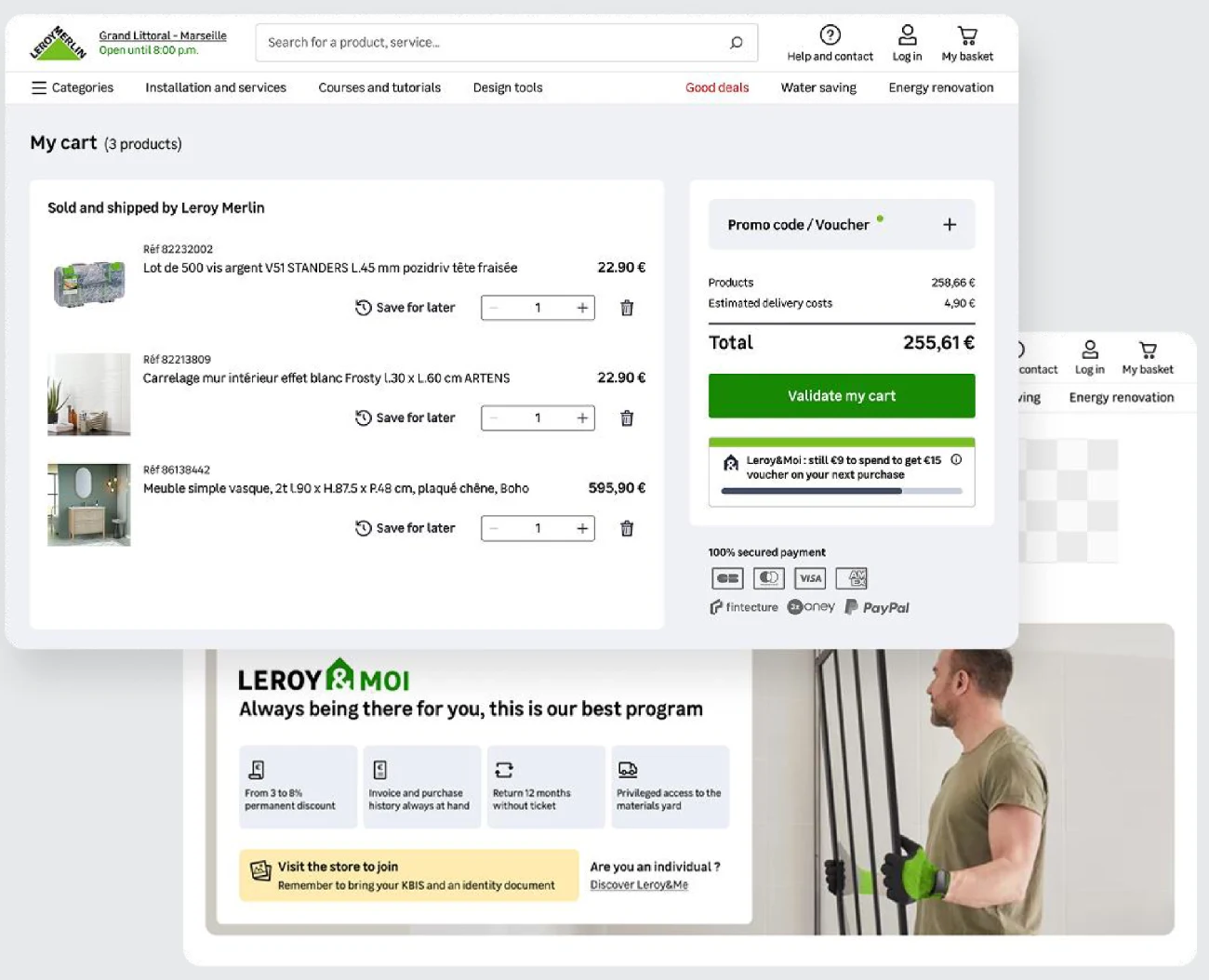Save Lot de 500 vis for later
Image resolution: width=1209 pixels, height=980 pixels.
[x=405, y=308]
